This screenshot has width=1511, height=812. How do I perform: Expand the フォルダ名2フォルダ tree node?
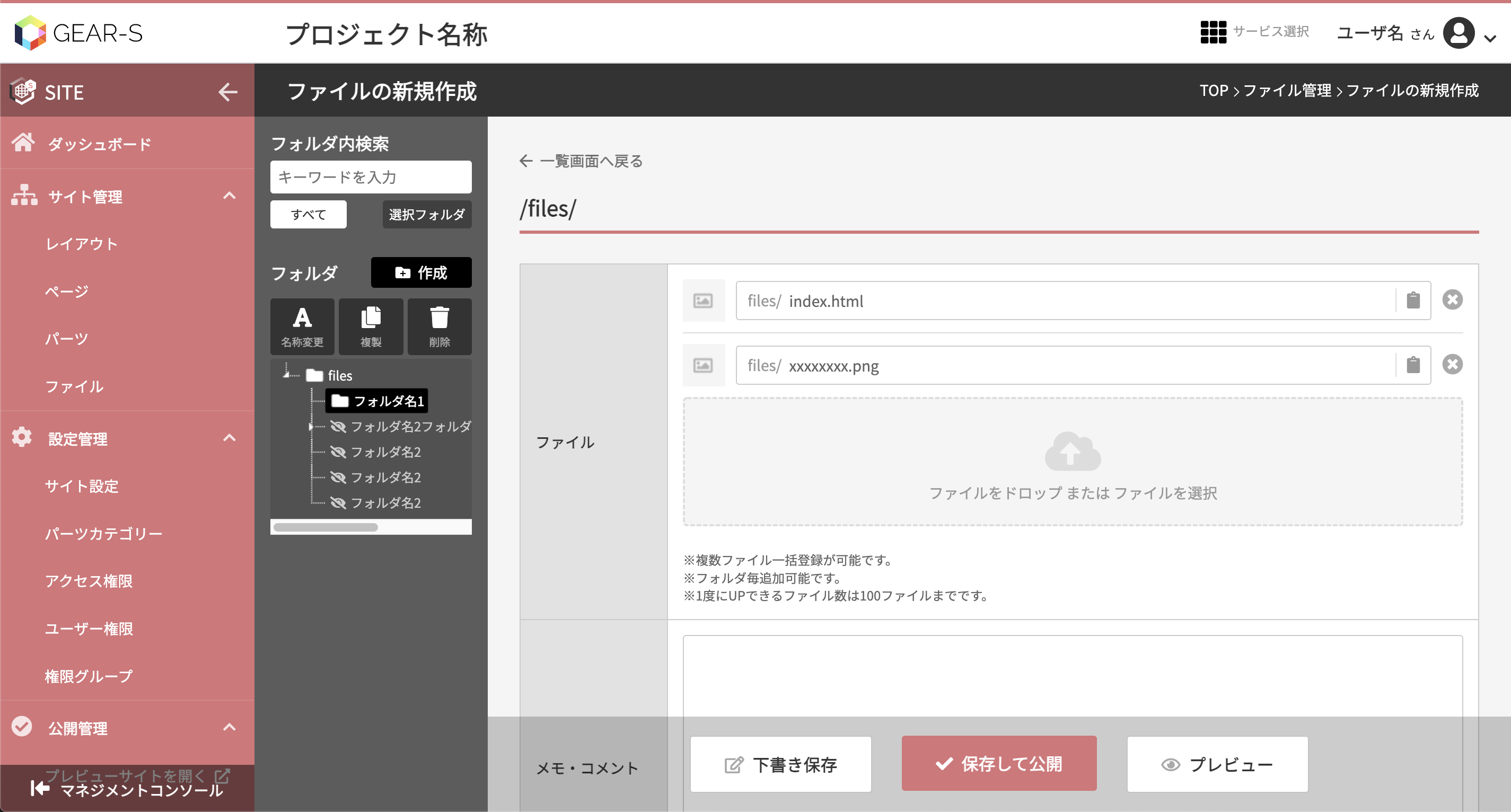point(311,427)
